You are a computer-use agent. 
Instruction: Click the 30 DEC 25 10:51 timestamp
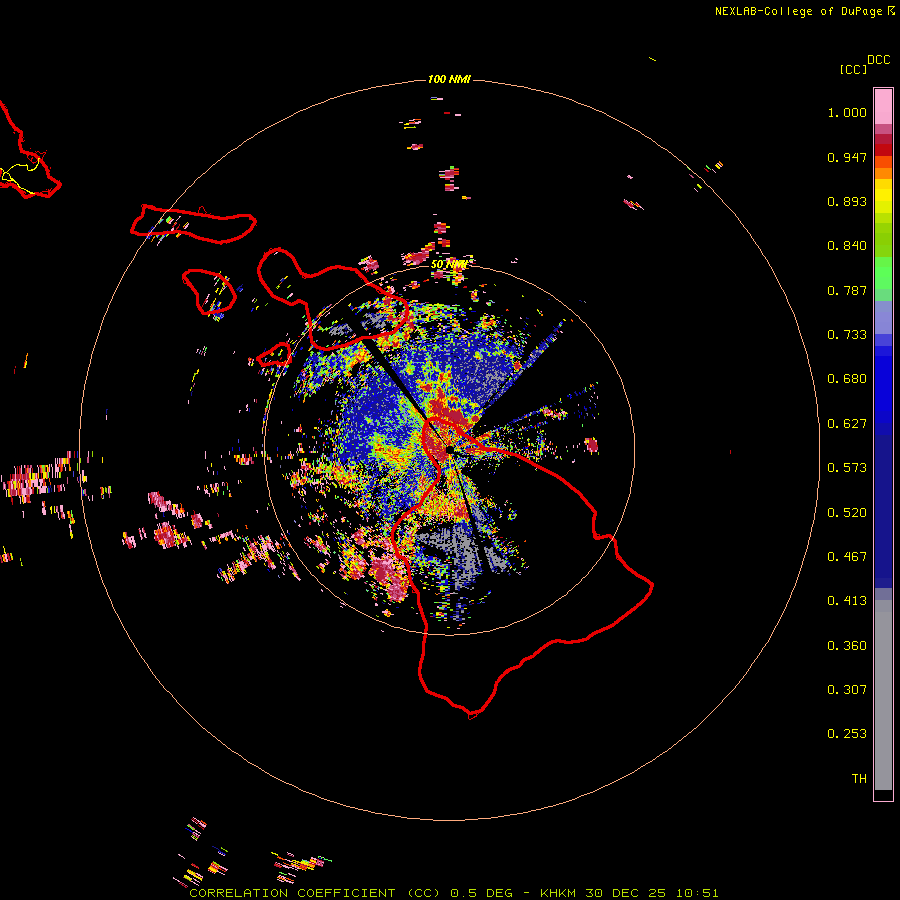[x=651, y=893]
